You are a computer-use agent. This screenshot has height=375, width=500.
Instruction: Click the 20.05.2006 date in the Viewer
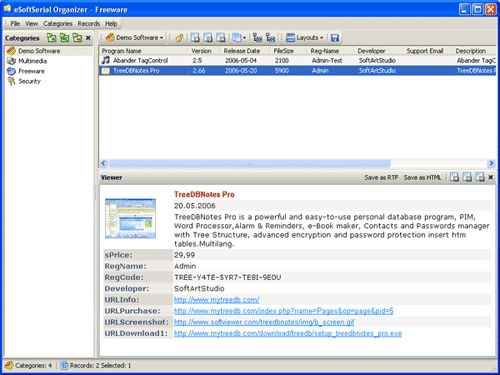pos(195,206)
